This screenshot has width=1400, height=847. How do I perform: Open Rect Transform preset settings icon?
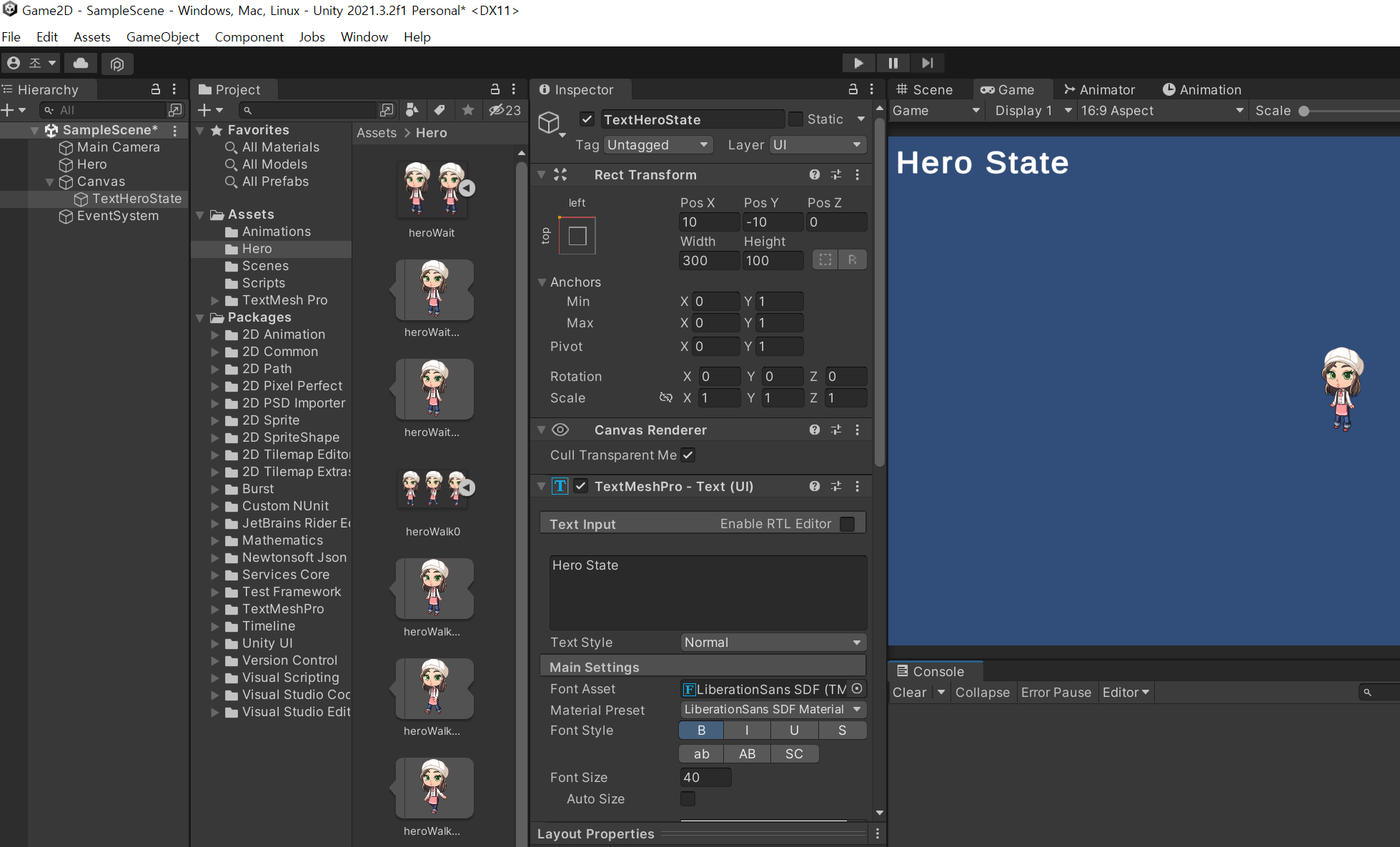pyautogui.click(x=836, y=175)
